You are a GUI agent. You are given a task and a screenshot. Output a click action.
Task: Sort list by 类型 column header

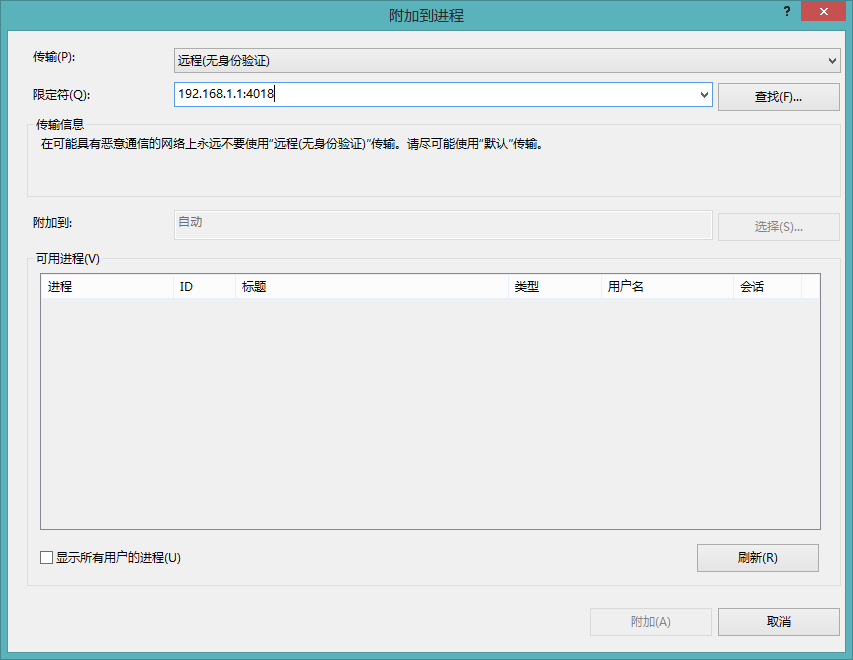point(553,287)
